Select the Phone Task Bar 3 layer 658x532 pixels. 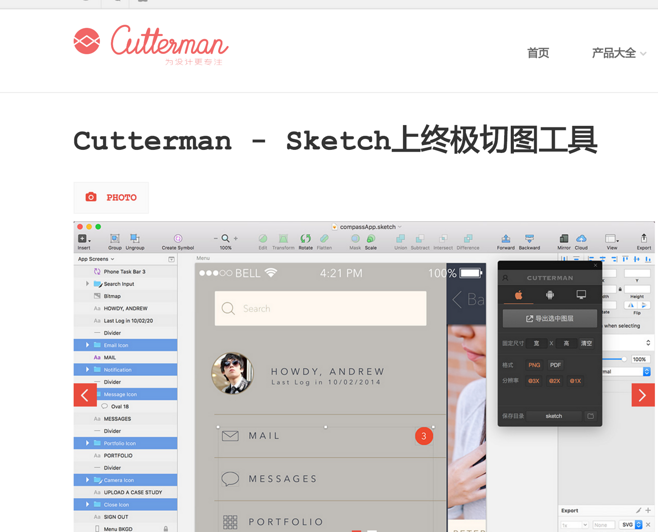point(125,271)
